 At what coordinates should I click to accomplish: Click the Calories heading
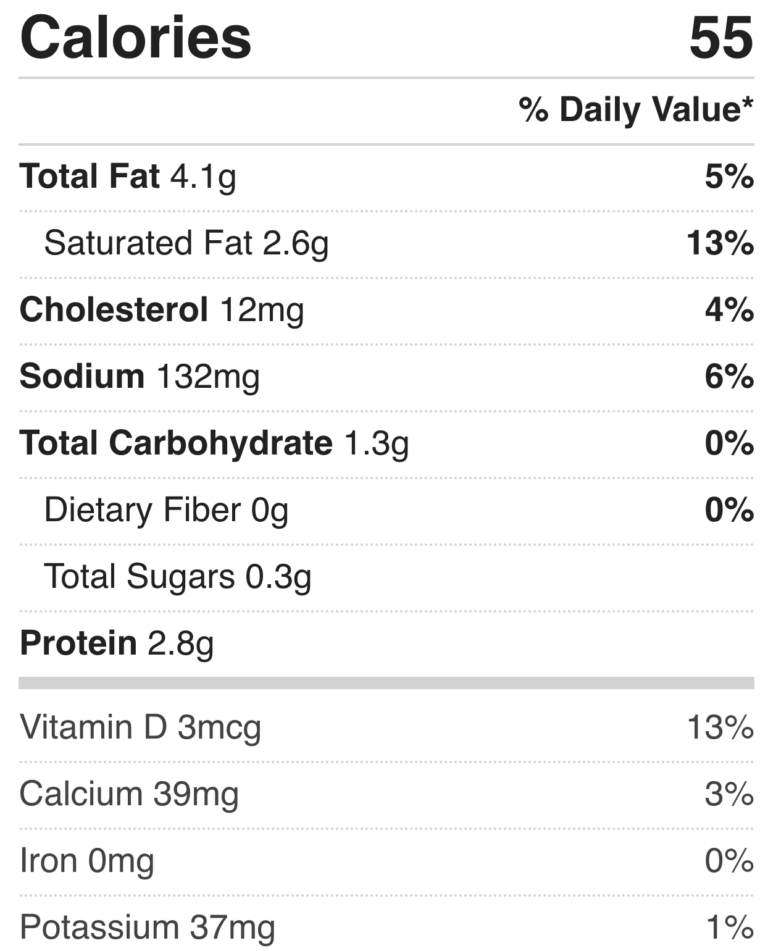(135, 37)
